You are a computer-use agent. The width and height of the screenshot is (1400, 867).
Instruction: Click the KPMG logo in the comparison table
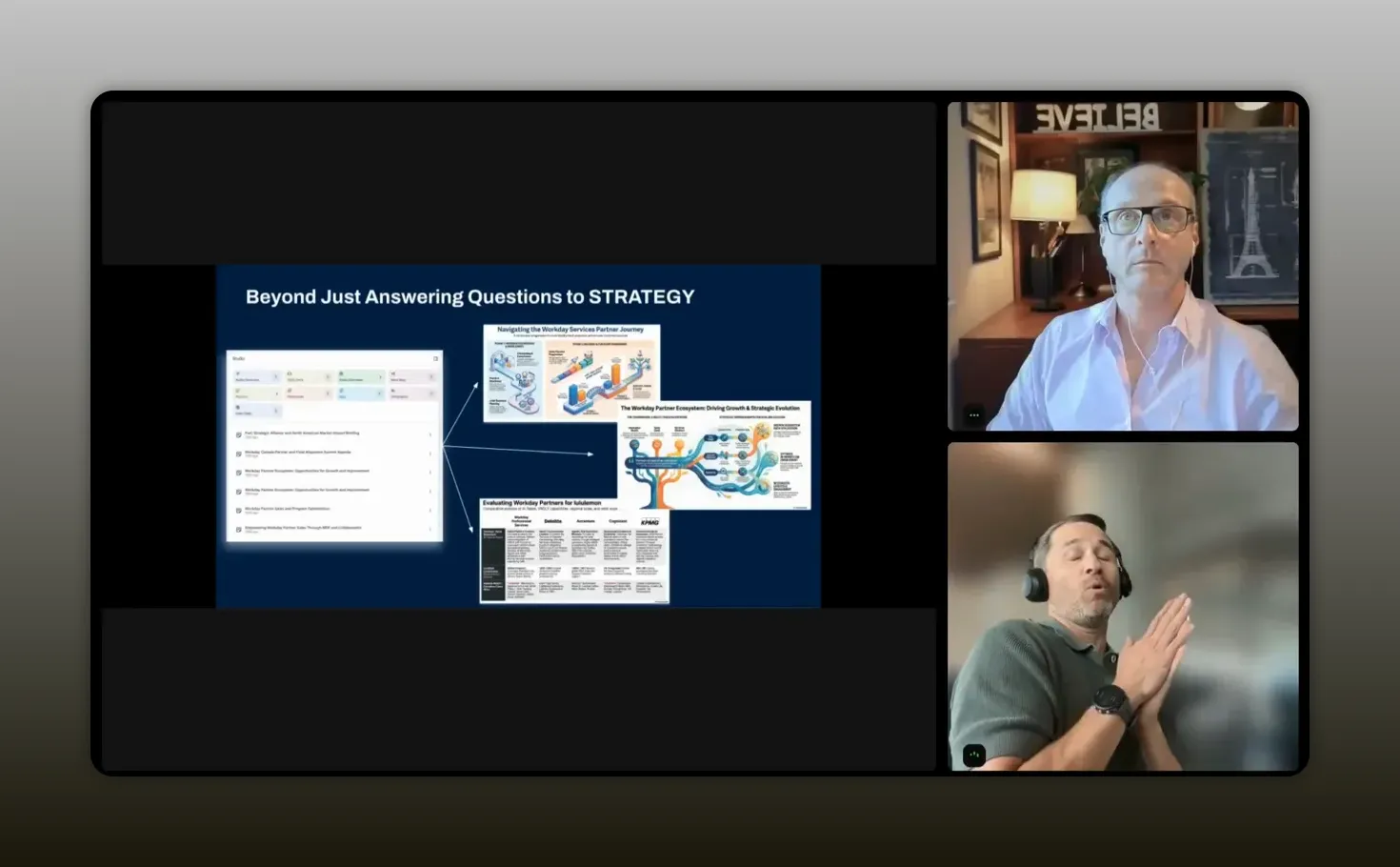[x=650, y=522]
